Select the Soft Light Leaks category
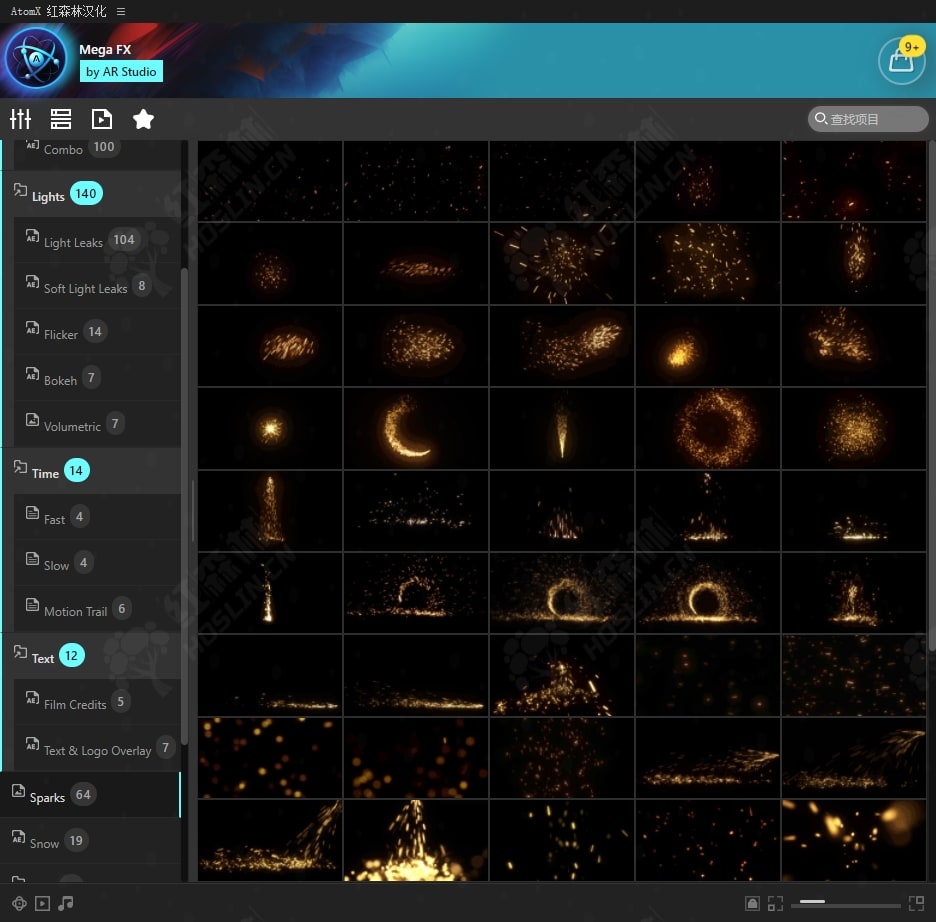This screenshot has height=922, width=936. (x=97, y=286)
